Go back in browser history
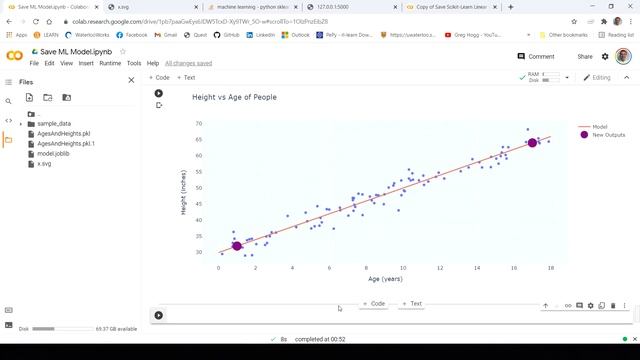 9,22
